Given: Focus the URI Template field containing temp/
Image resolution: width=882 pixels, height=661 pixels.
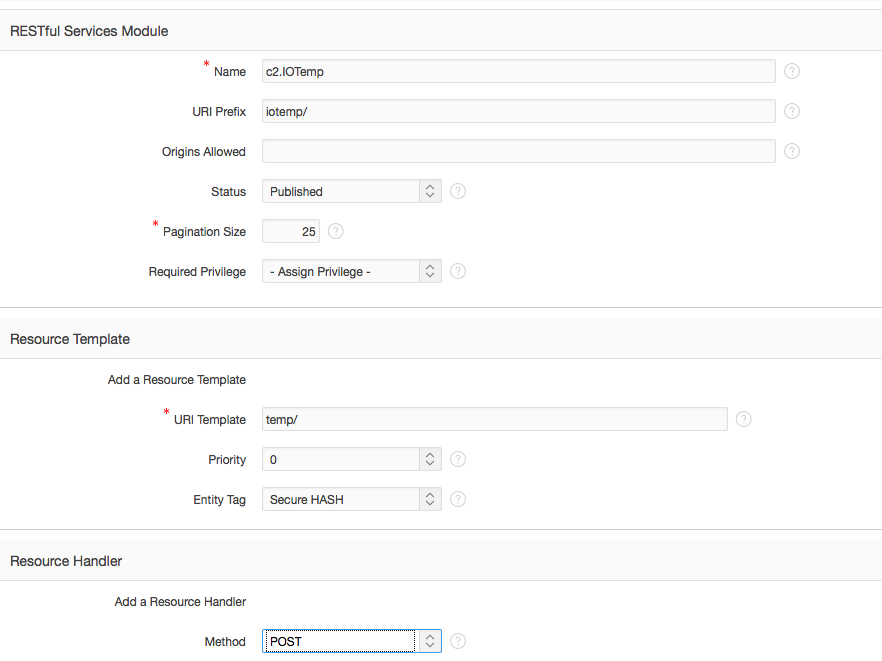Looking at the screenshot, I should [x=494, y=419].
